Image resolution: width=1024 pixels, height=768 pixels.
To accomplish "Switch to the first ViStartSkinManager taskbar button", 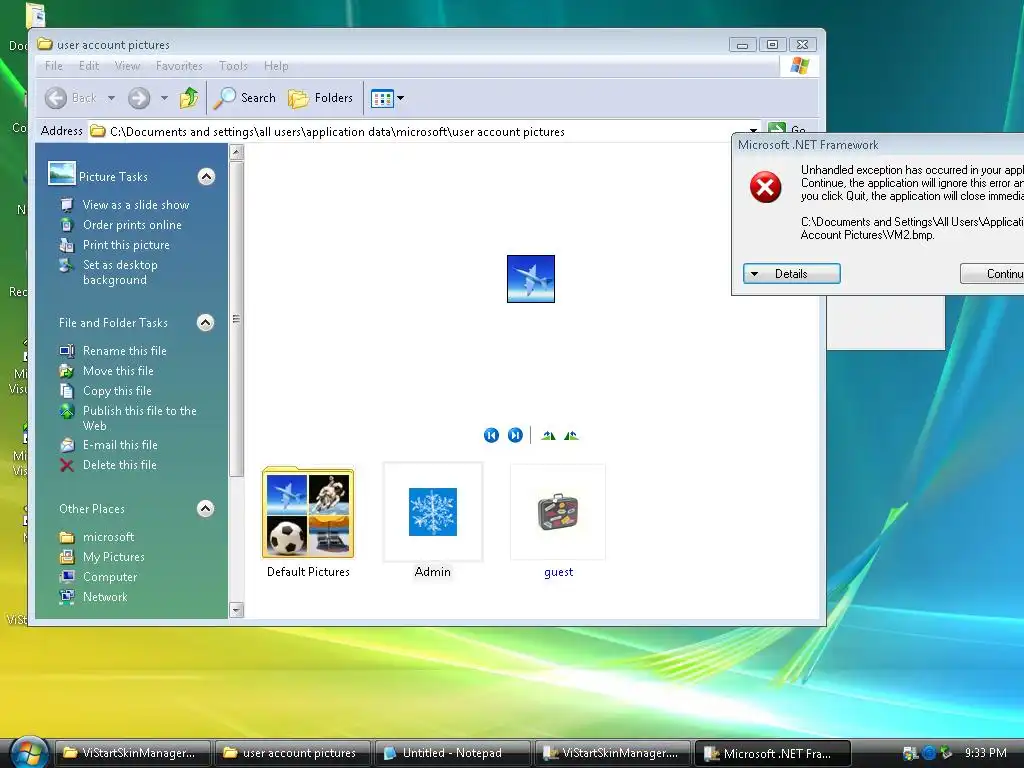I will (133, 753).
